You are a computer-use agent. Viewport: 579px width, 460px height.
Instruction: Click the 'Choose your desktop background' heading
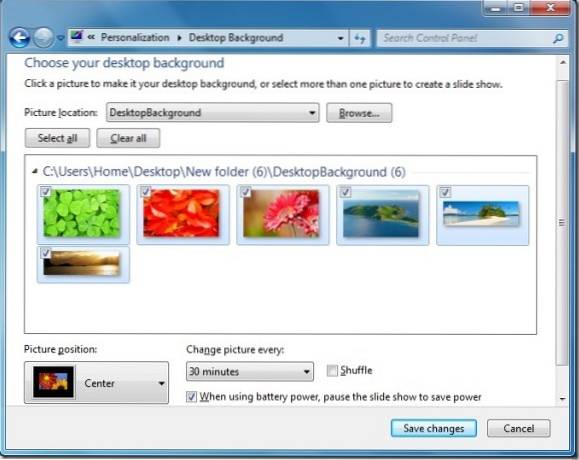coord(124,63)
